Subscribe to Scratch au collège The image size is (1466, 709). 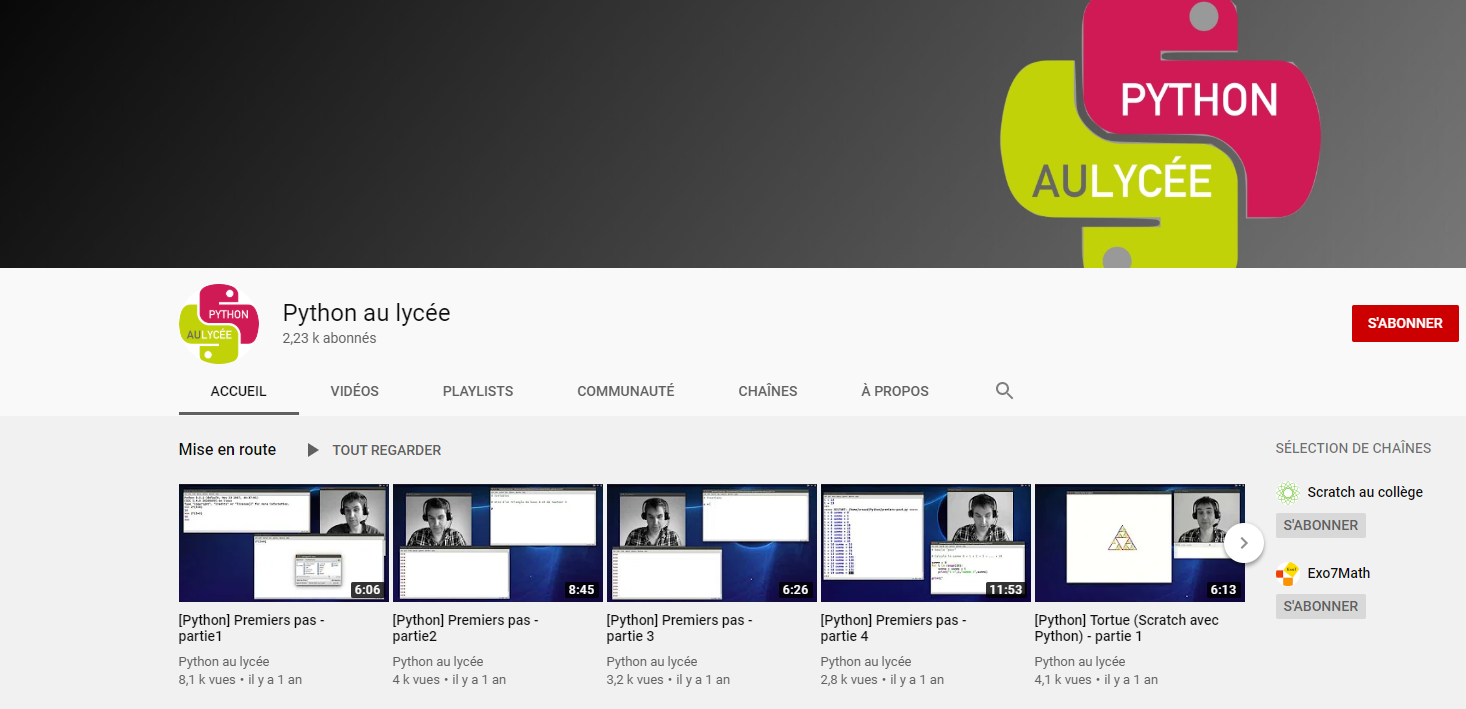pos(1321,525)
